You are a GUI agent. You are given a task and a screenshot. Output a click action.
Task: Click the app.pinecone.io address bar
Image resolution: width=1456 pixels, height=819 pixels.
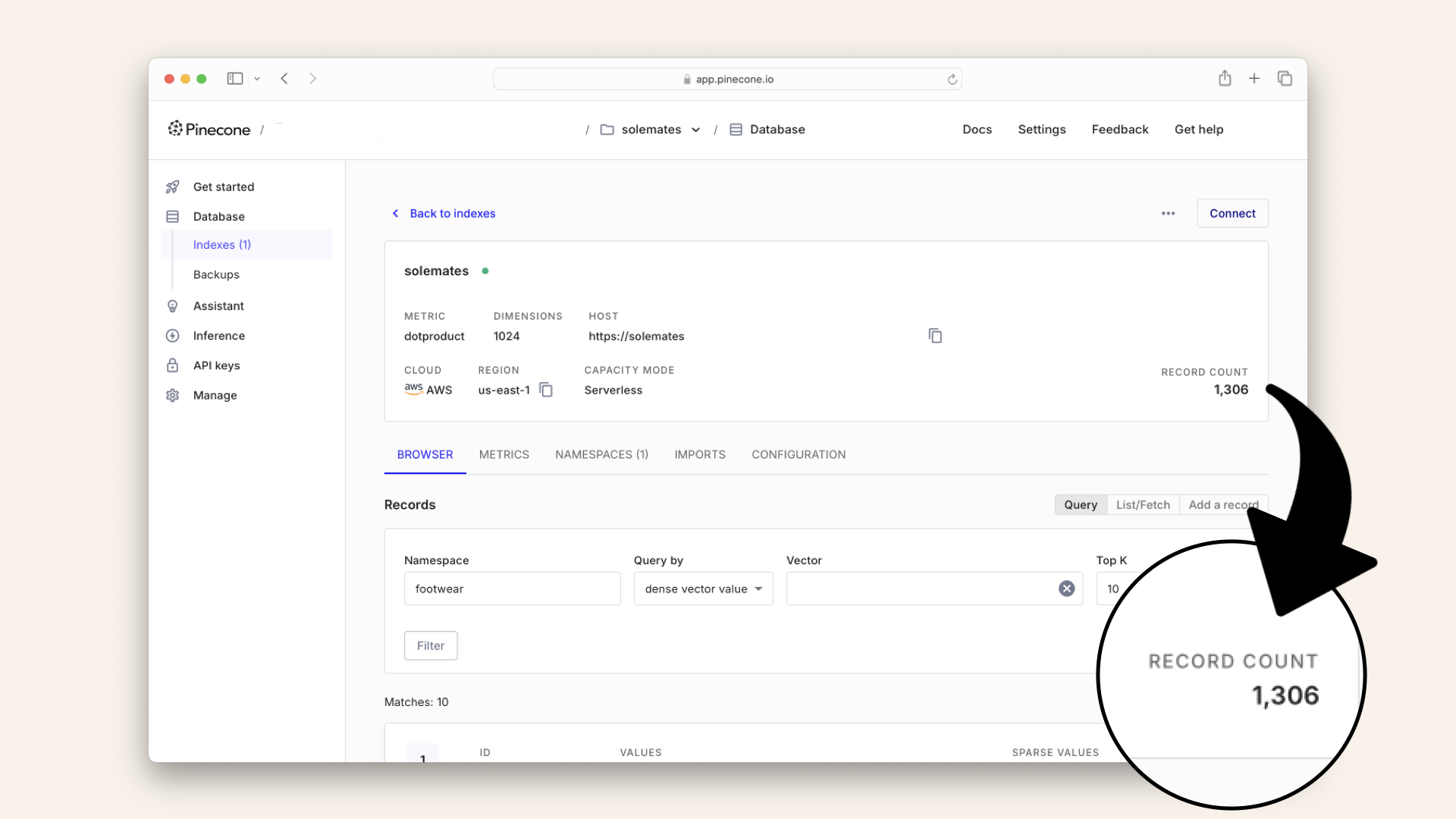click(x=727, y=80)
